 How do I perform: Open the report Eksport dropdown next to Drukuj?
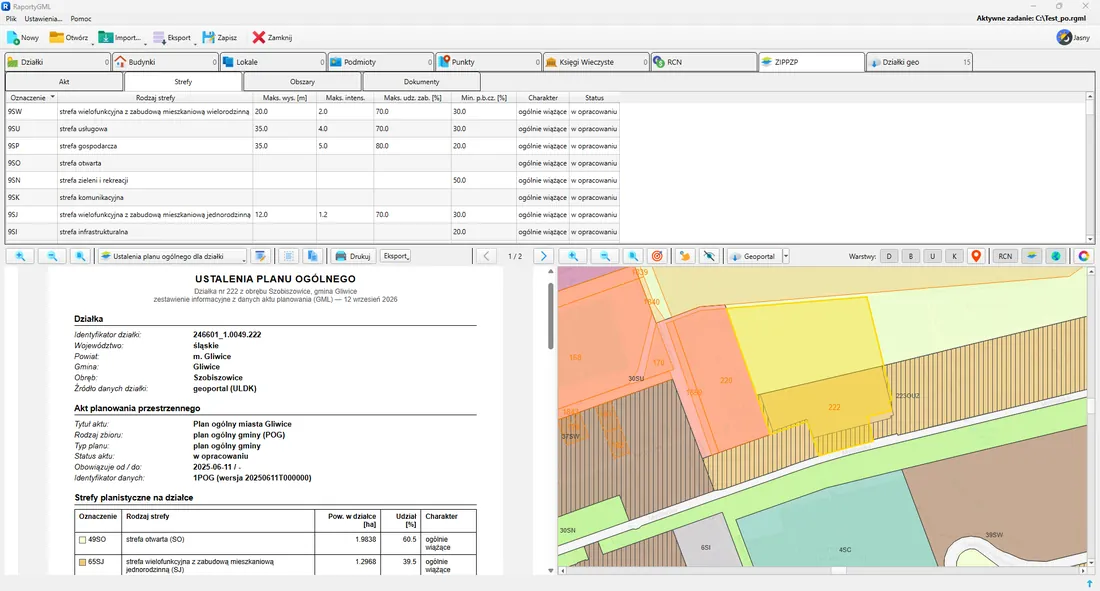(396, 256)
